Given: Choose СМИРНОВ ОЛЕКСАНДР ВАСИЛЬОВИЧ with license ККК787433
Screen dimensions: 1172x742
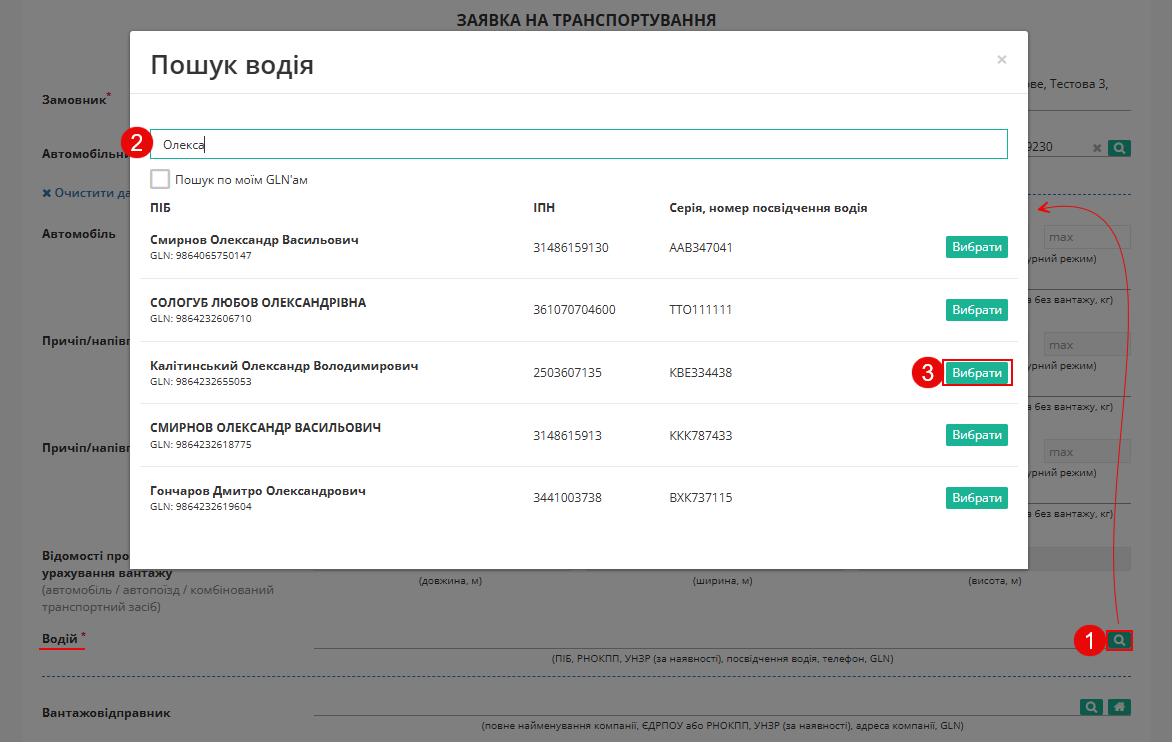Looking at the screenshot, I should [976, 435].
